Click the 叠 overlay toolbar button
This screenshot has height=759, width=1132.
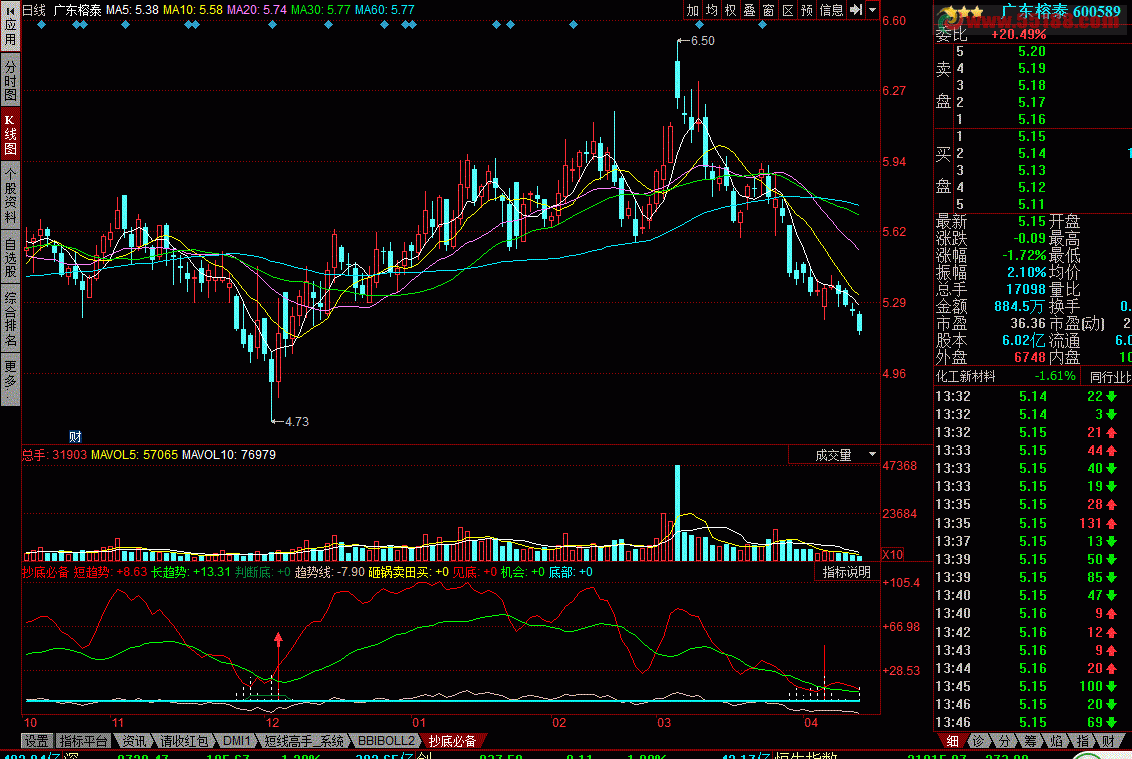coord(749,10)
